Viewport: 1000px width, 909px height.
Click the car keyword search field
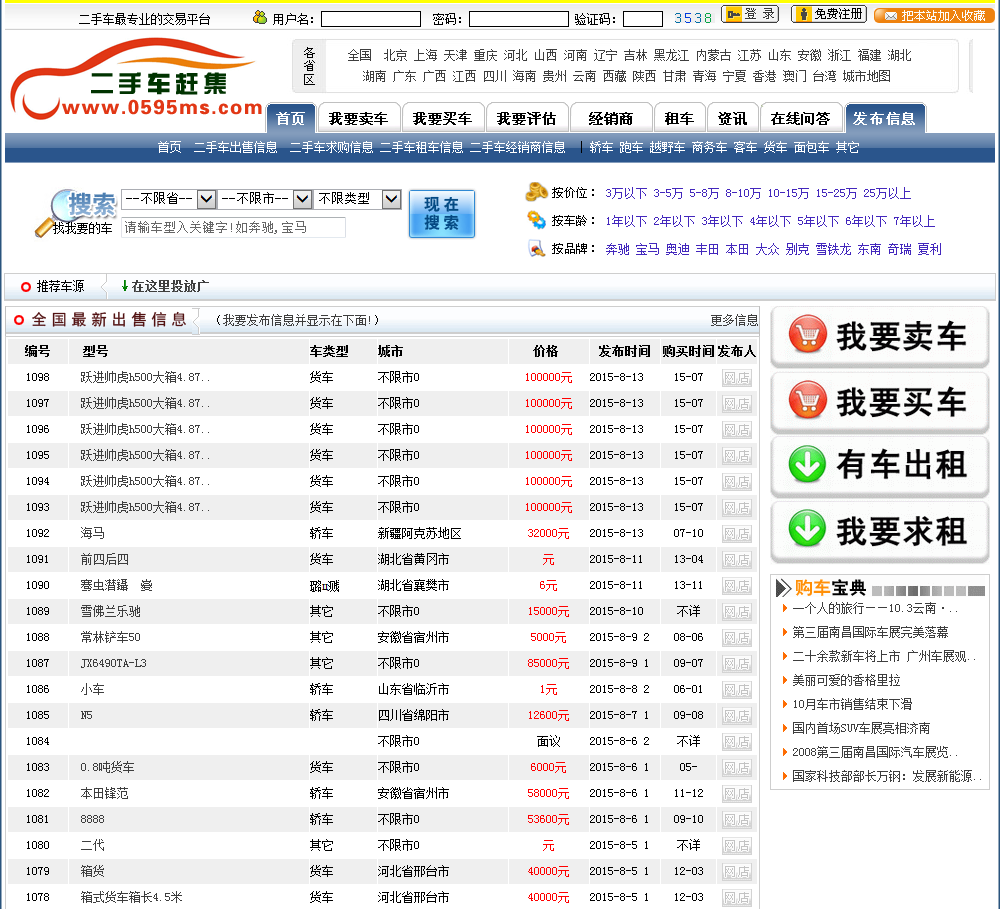(x=233, y=228)
